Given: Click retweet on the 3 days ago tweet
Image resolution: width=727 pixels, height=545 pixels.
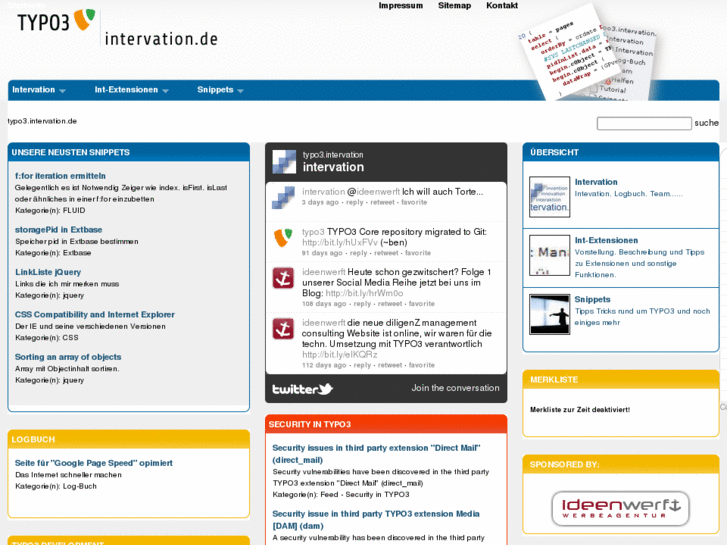Looking at the screenshot, I should coord(383,202).
